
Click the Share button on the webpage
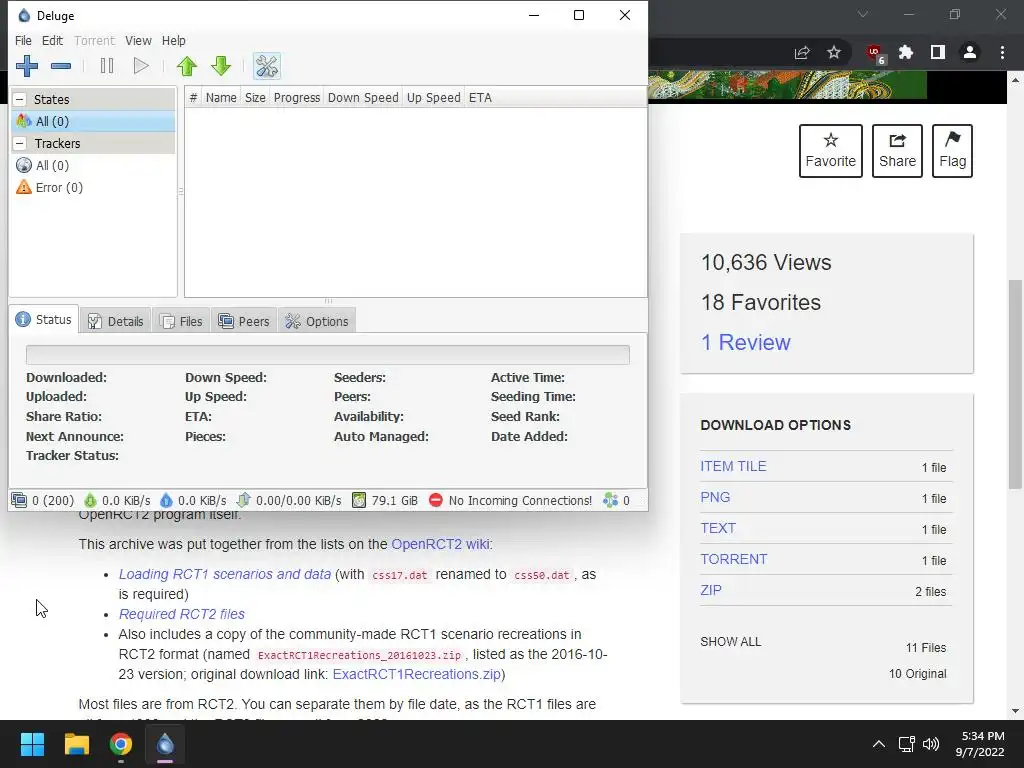[x=897, y=151]
